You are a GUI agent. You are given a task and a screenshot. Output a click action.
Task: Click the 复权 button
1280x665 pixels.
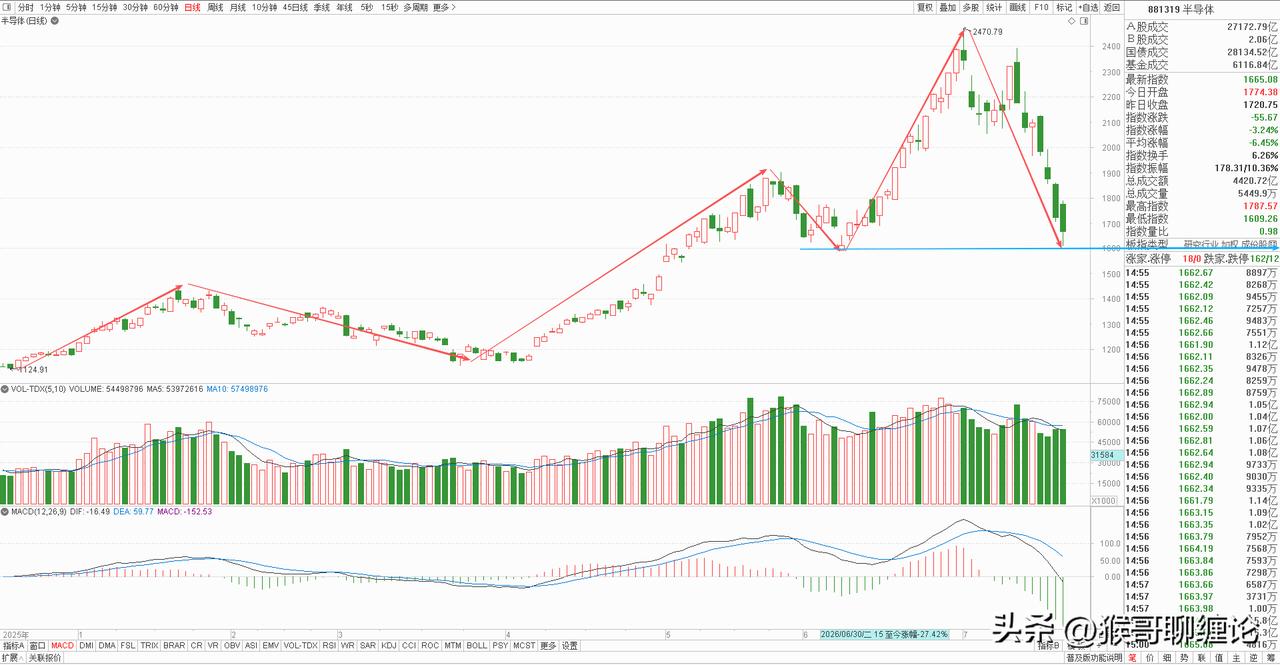[925, 7]
